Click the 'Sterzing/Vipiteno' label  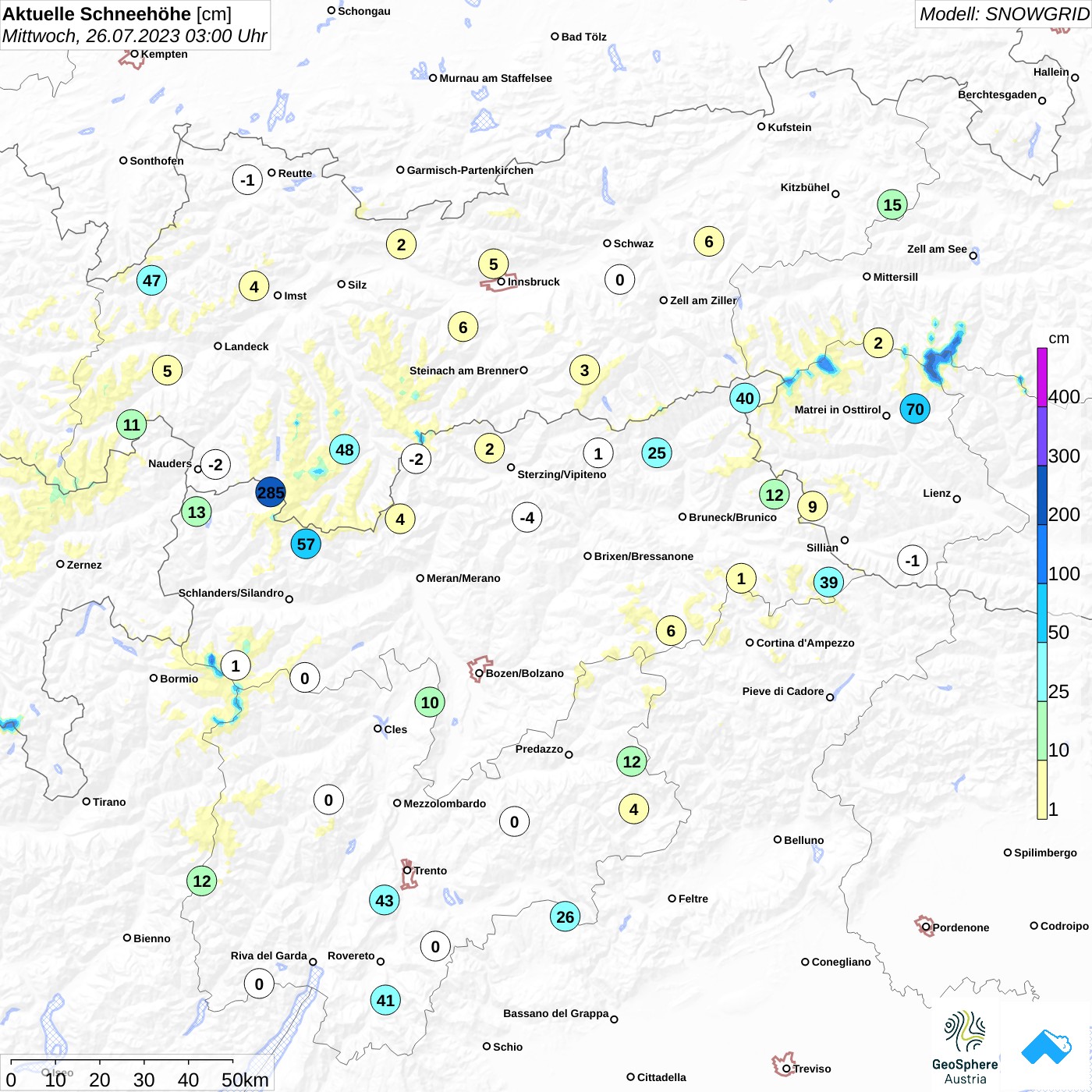[x=562, y=474]
